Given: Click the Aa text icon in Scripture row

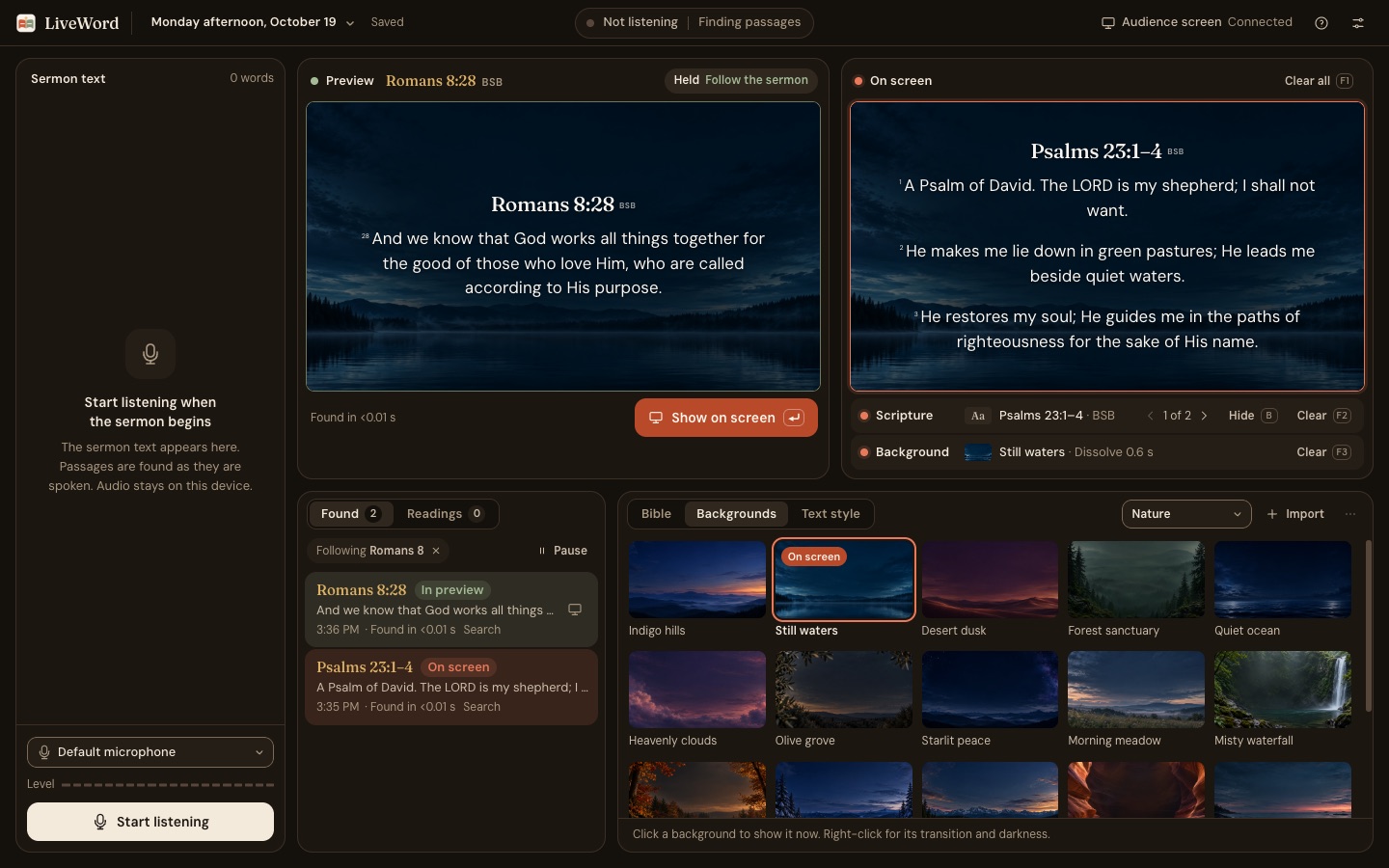Looking at the screenshot, I should pos(978,416).
